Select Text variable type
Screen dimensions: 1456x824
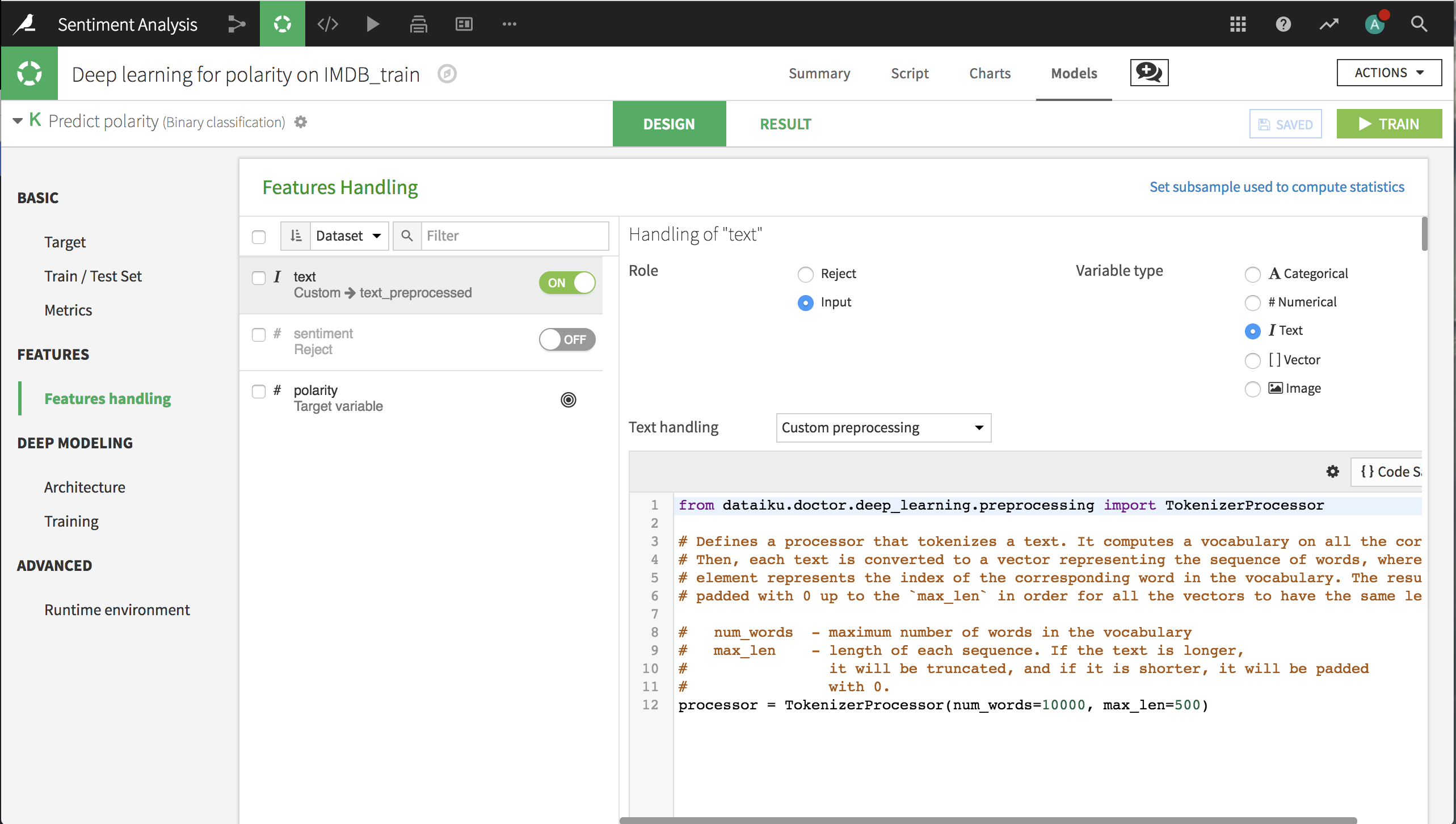click(1252, 331)
